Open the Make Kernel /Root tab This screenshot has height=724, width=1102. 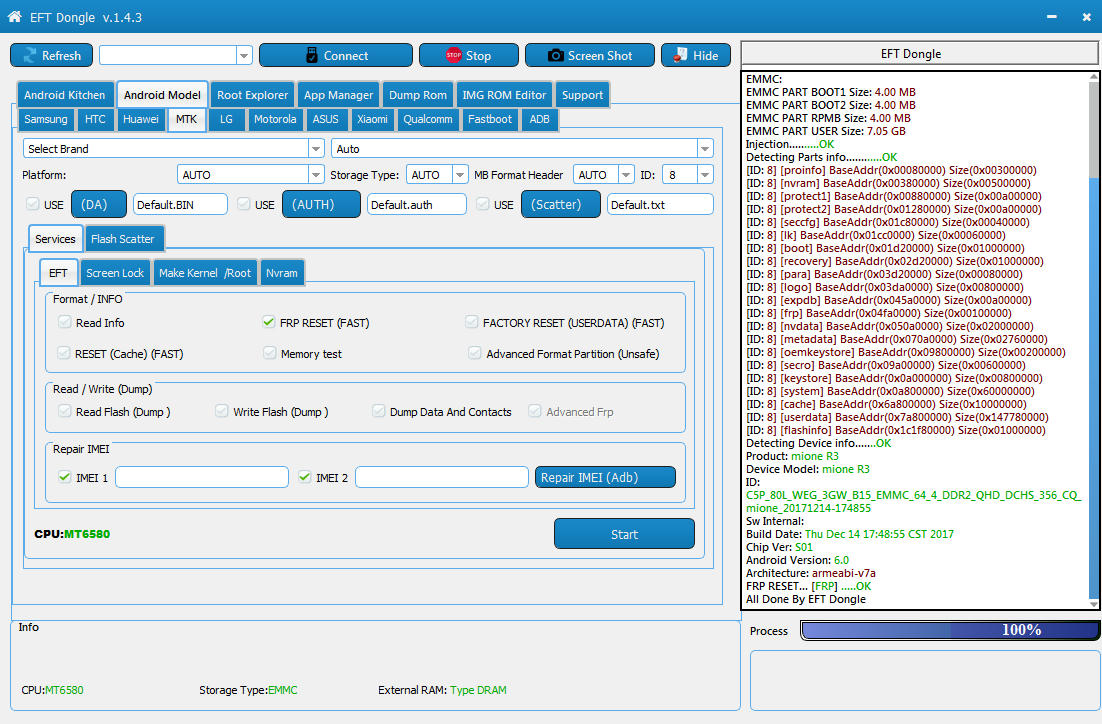(x=205, y=273)
